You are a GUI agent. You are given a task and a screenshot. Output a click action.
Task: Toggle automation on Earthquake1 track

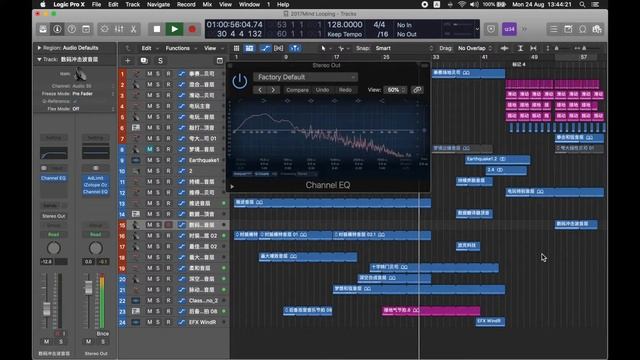pos(182,160)
